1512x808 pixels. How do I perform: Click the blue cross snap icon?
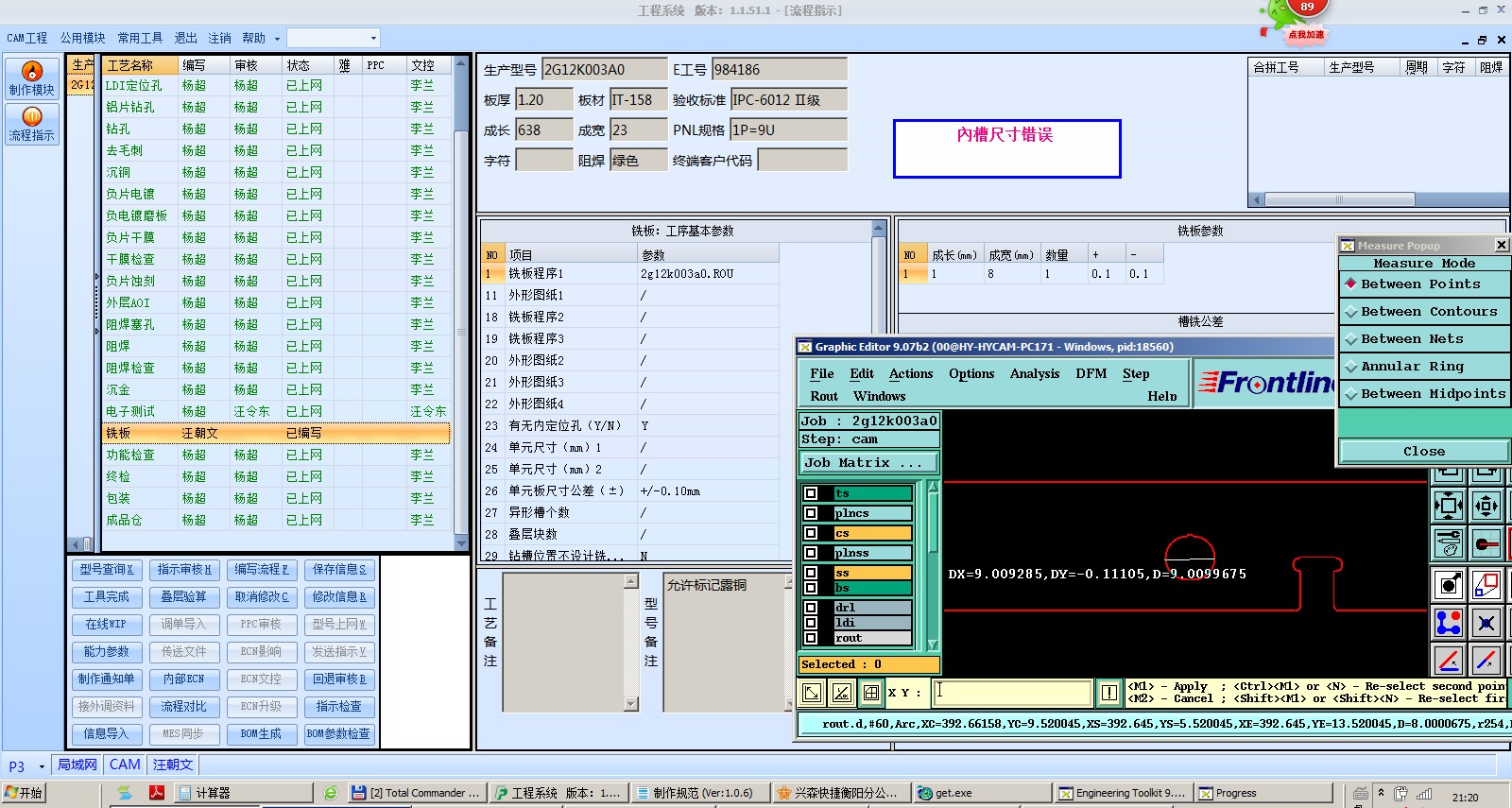1486,623
